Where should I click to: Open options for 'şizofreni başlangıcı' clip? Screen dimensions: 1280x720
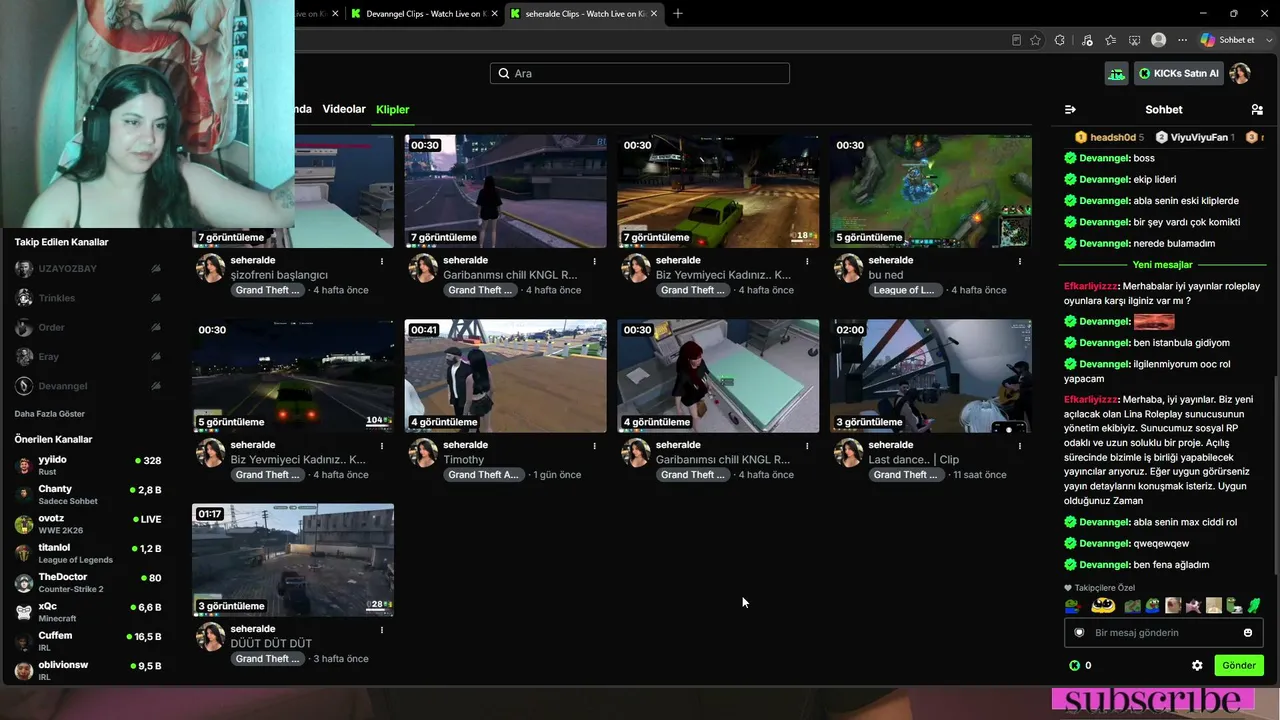pos(382,261)
